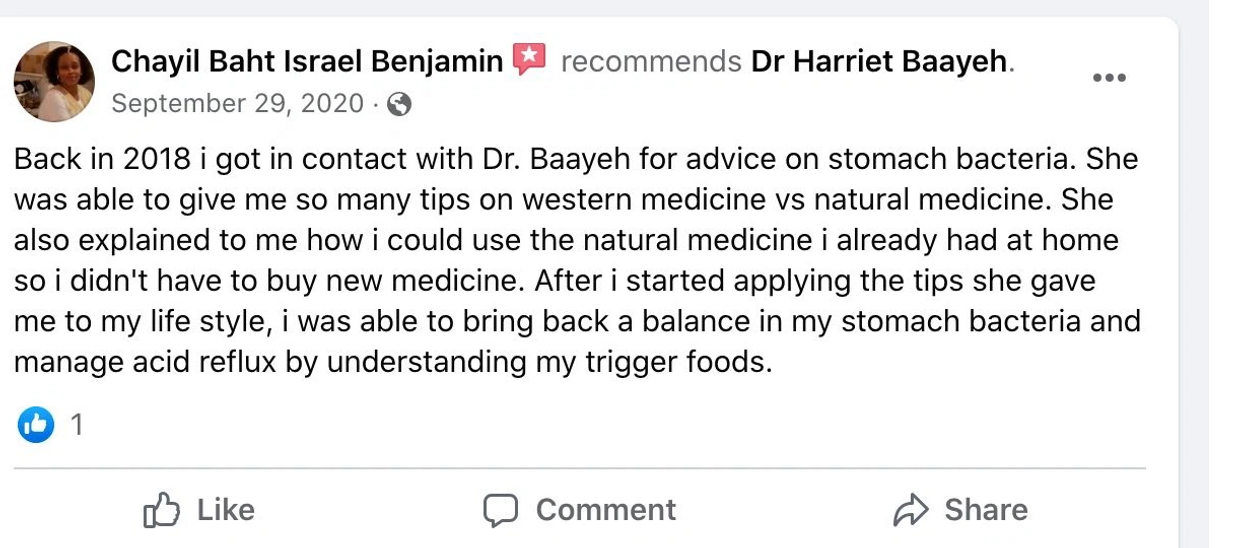Click the thumbs-up outline icon beside Like
This screenshot has width=1240, height=548.
point(162,510)
